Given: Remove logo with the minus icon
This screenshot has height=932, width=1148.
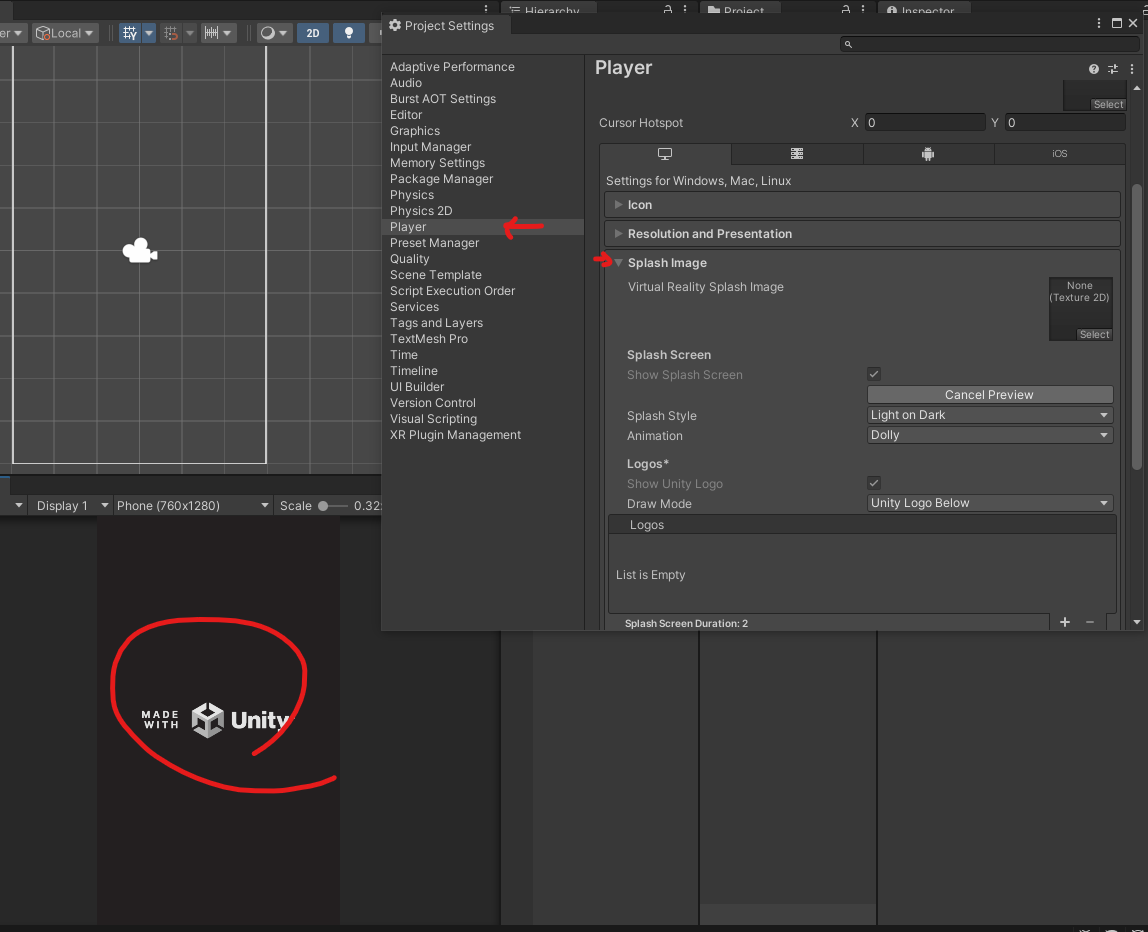Looking at the screenshot, I should click(1090, 622).
